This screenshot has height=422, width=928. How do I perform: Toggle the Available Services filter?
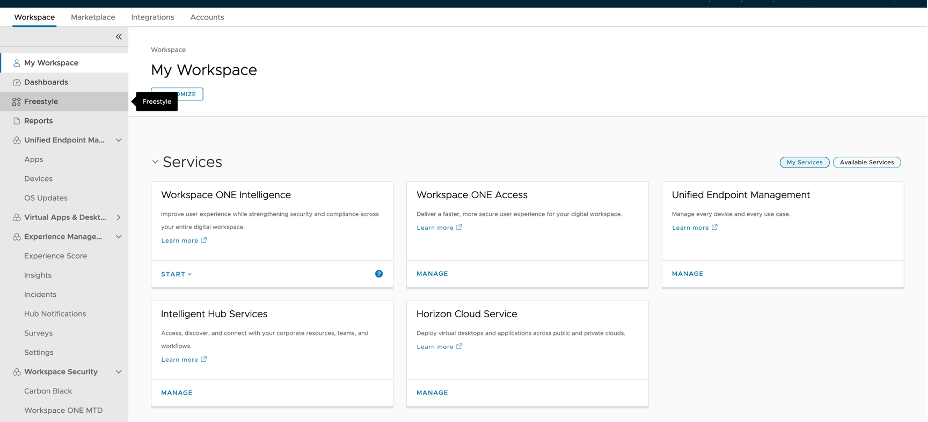pos(868,162)
